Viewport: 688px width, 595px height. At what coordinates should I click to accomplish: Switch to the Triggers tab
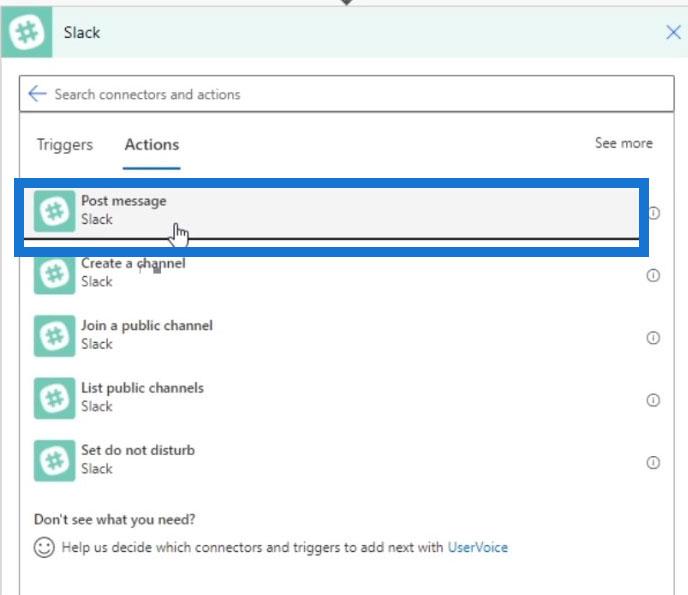(65, 144)
